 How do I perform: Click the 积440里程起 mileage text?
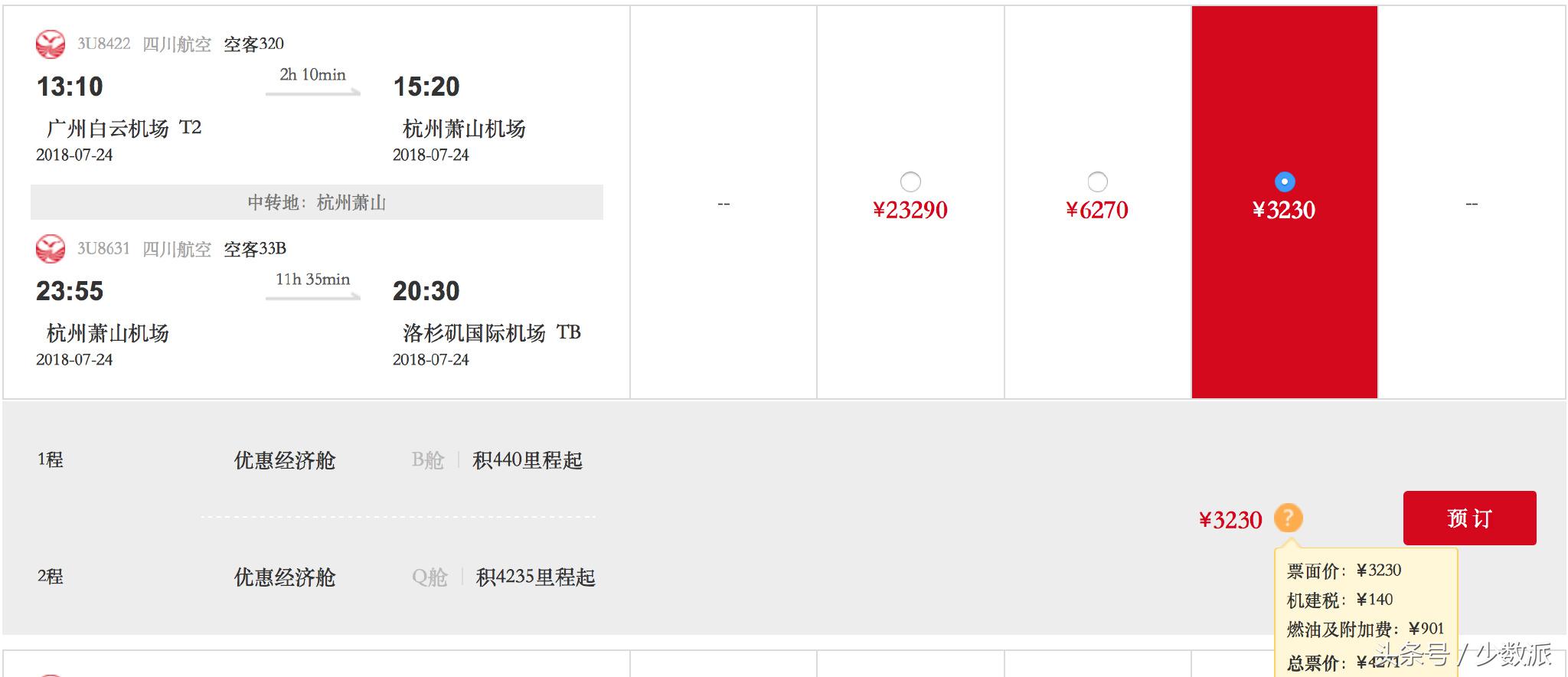pyautogui.click(x=528, y=460)
